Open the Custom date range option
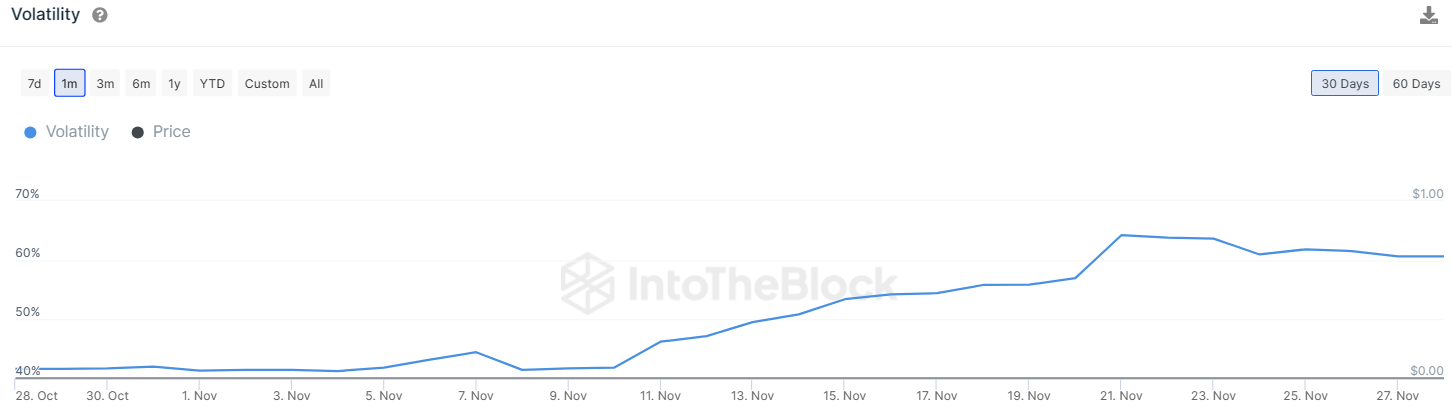The height and width of the screenshot is (407, 1452). point(267,83)
